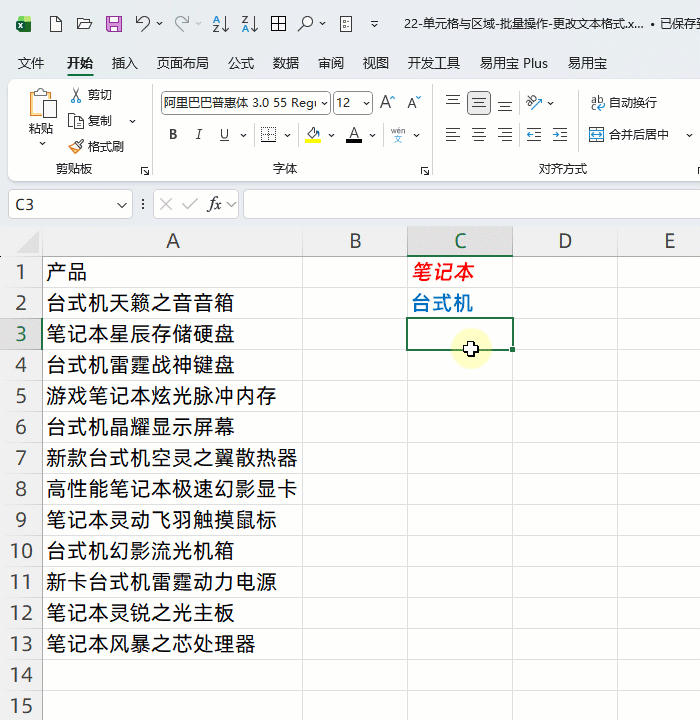Click the Merge and Center icon
The image size is (700, 720).
pos(597,134)
